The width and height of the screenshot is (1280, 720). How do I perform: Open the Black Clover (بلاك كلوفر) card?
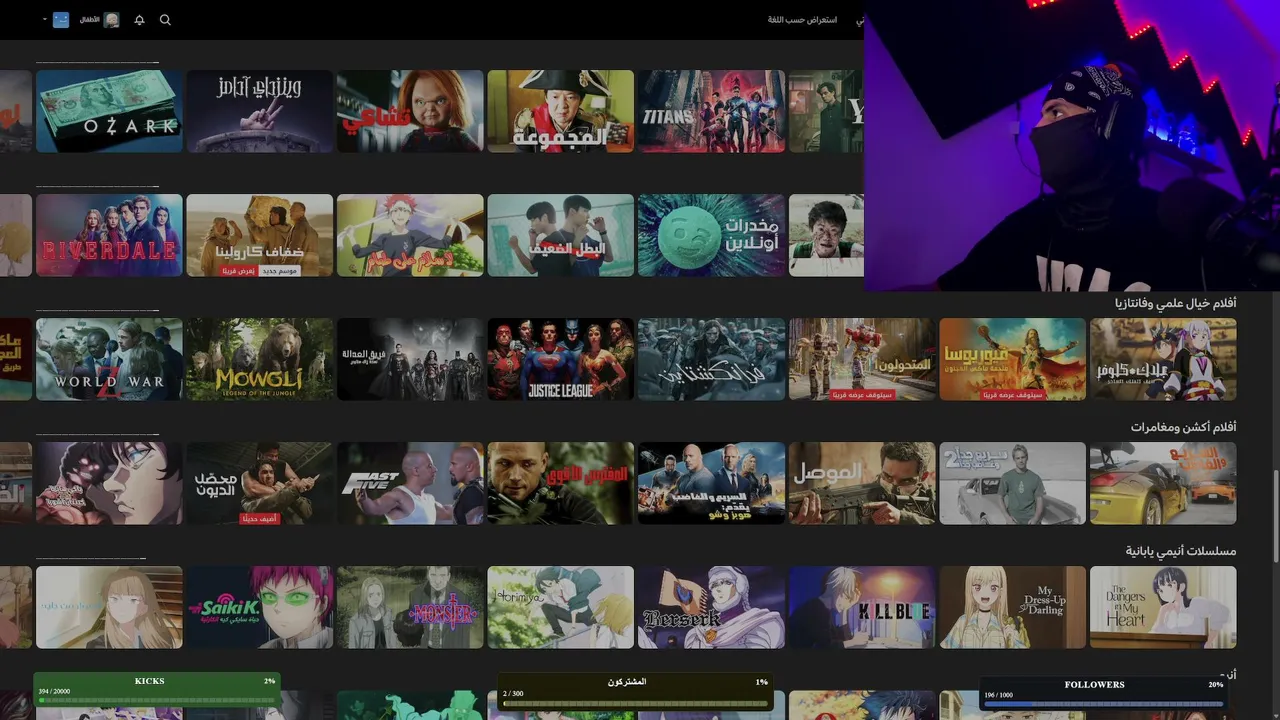pos(1163,359)
